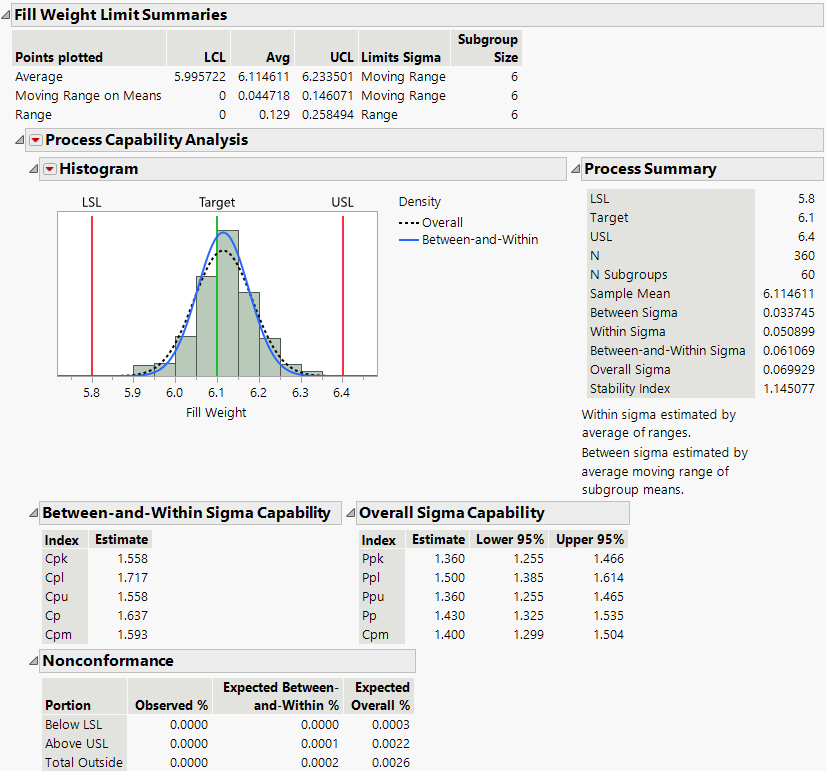Collapse the Overall Sigma Capability table
826x771 pixels.
click(x=351, y=513)
